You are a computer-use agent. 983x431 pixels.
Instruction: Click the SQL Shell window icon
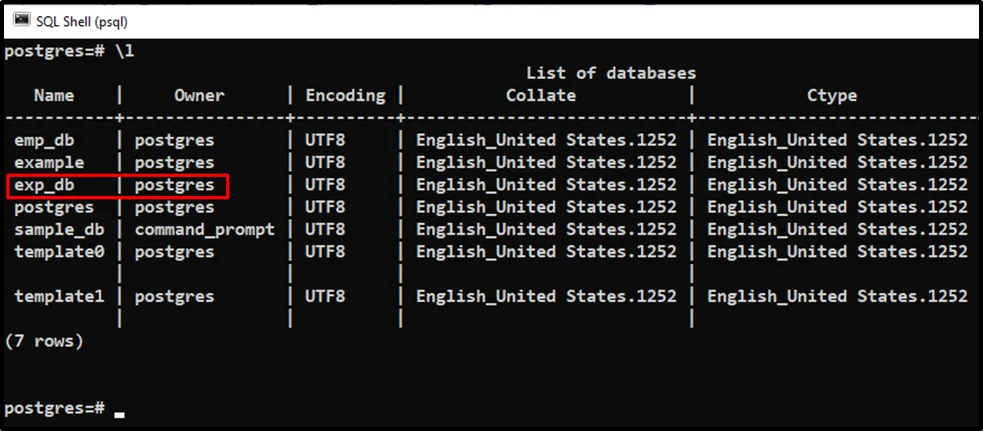20,20
